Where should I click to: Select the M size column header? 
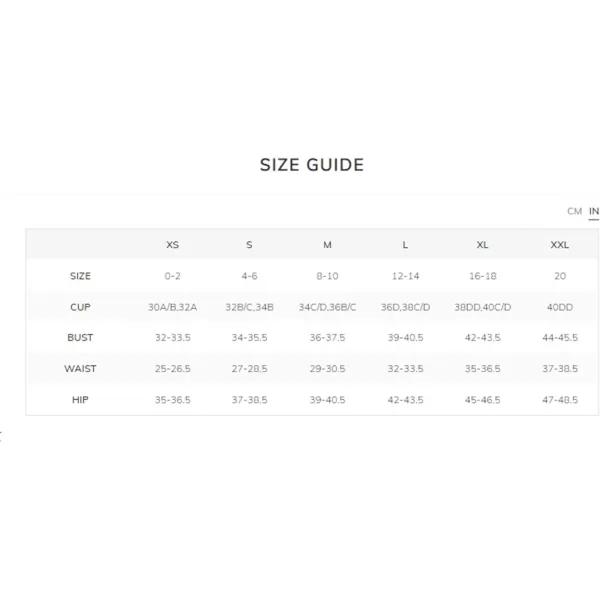pos(327,245)
